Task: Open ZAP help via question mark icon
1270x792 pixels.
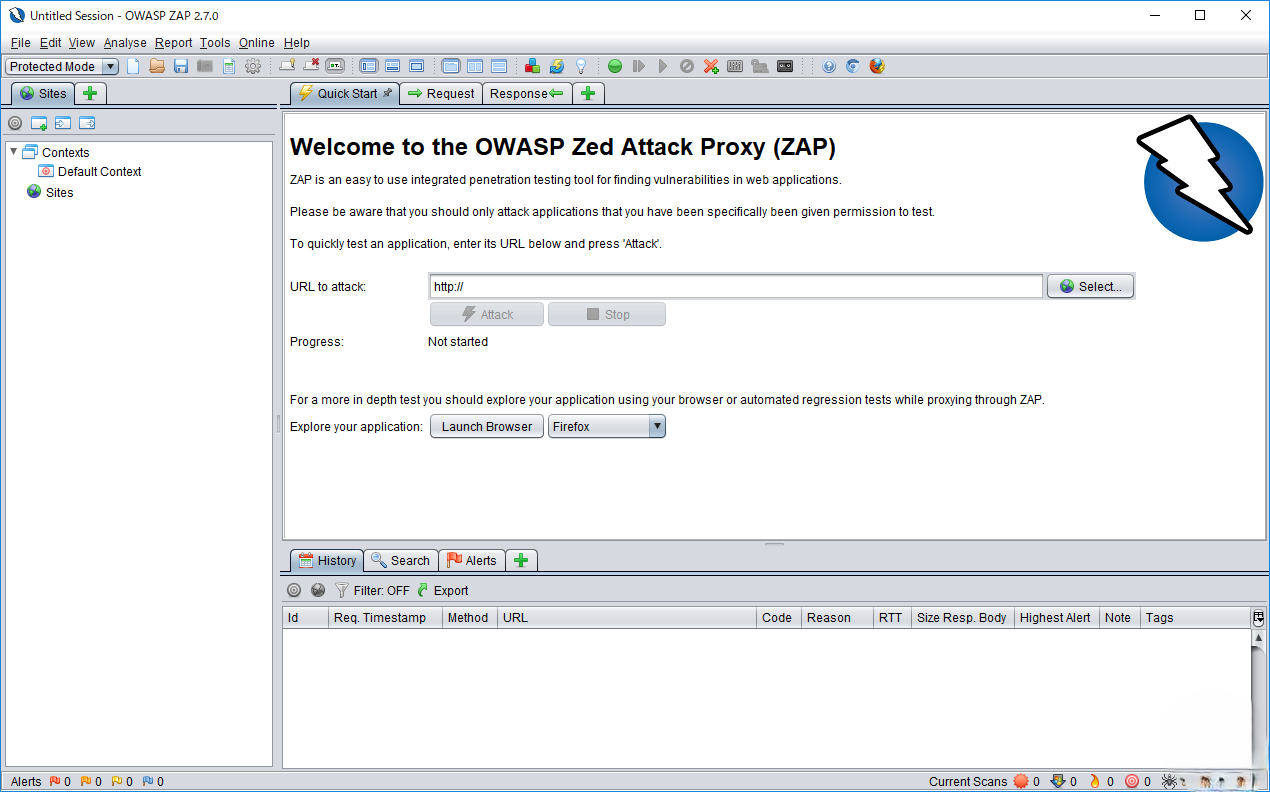Action: (x=828, y=66)
